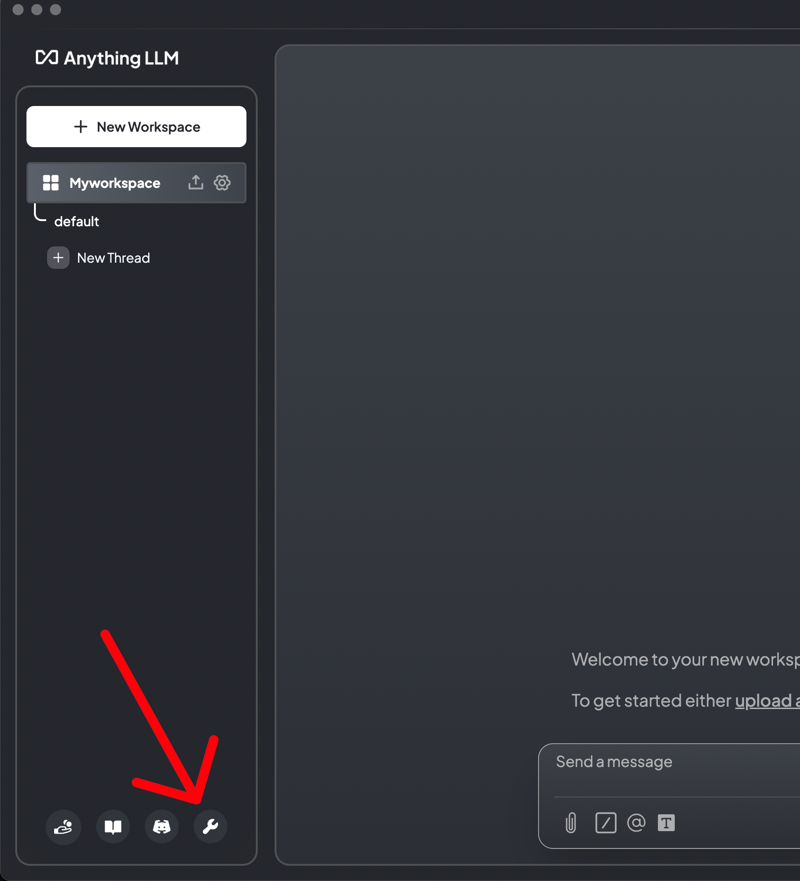
Task: Click the Myworkspace grid icon
Action: (51, 183)
